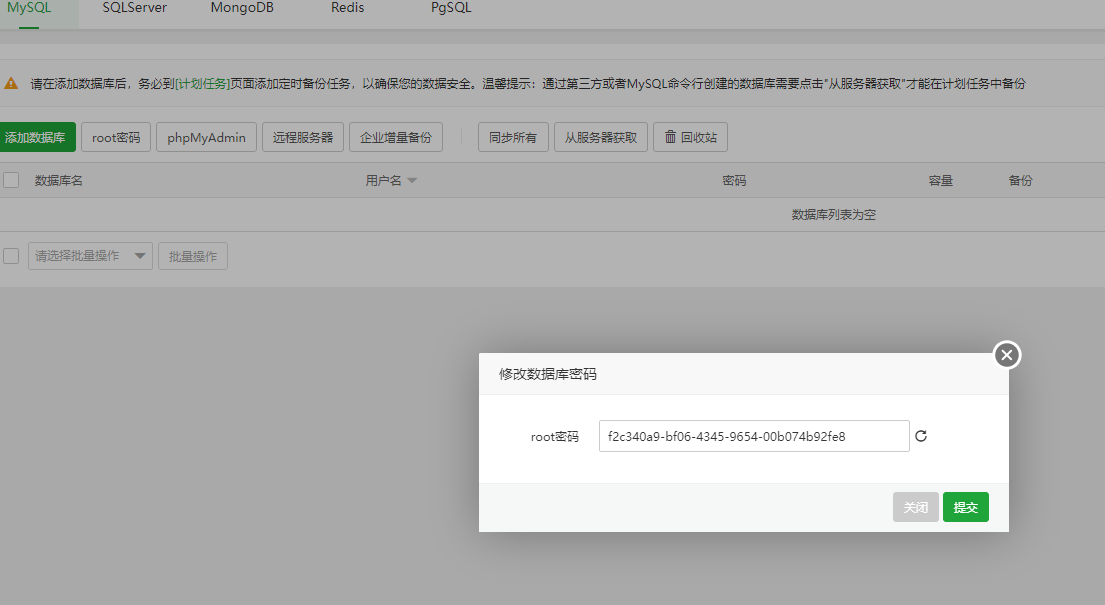Click 从服务器获取 button

601,137
